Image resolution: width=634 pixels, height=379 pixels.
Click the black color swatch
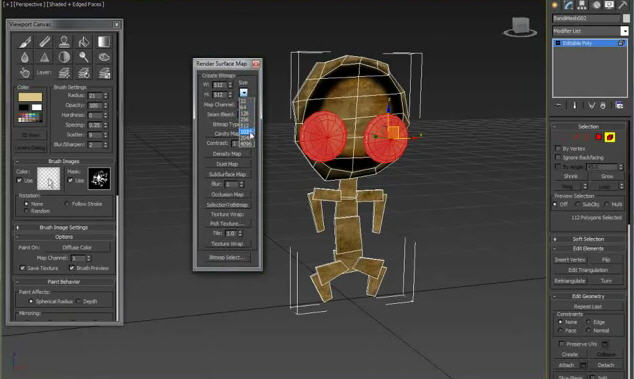click(23, 107)
